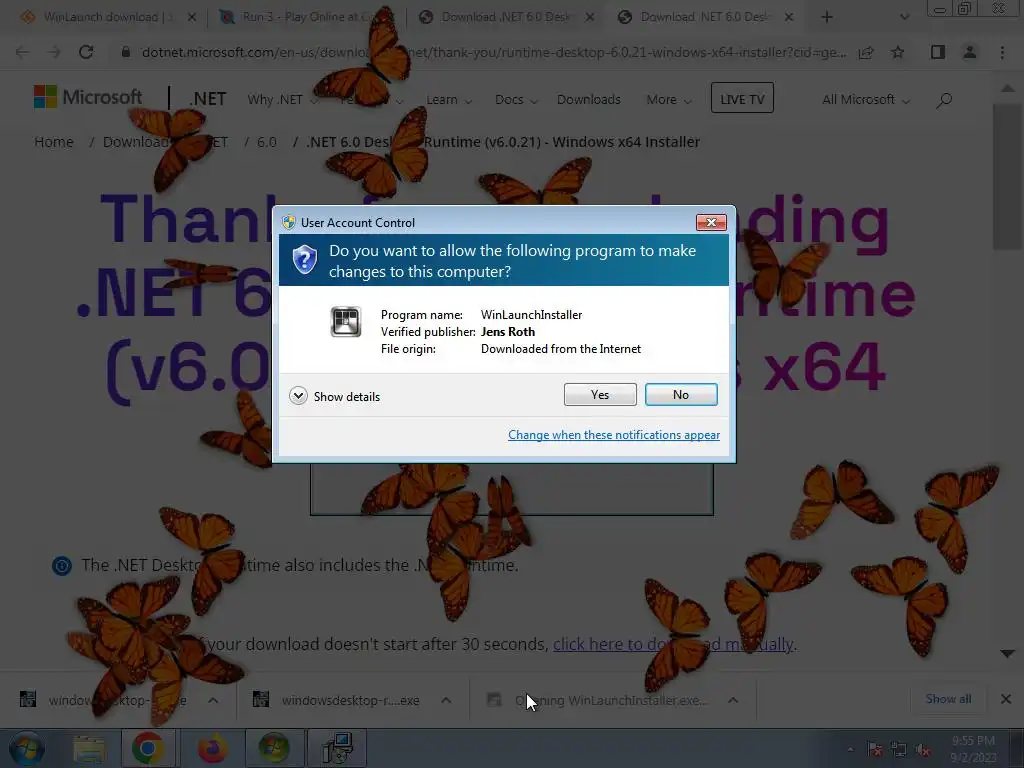Click the LIVE TV button
The height and width of the screenshot is (768, 1024).
click(742, 98)
